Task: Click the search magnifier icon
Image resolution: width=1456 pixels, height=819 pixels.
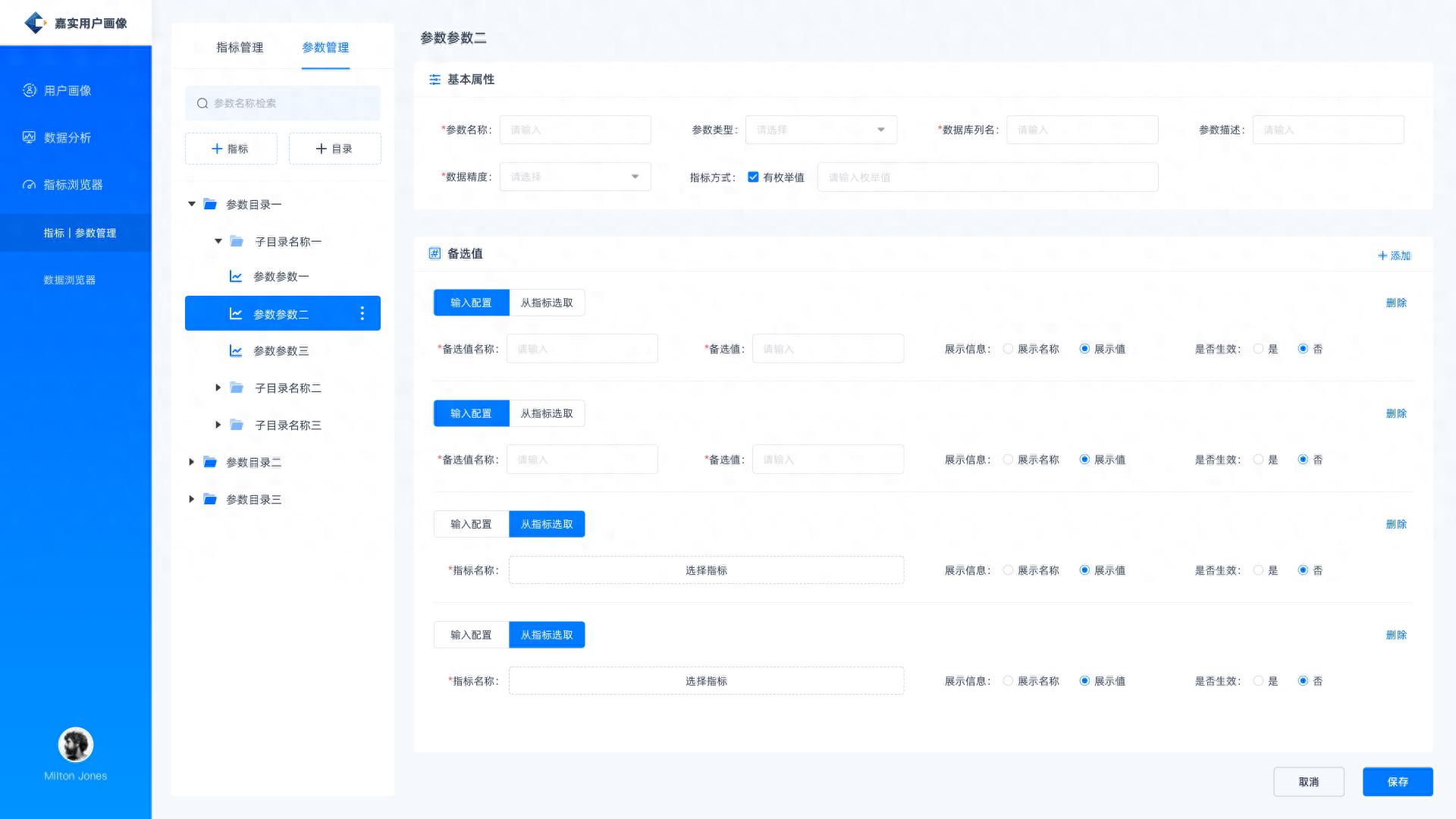Action: pyautogui.click(x=202, y=103)
